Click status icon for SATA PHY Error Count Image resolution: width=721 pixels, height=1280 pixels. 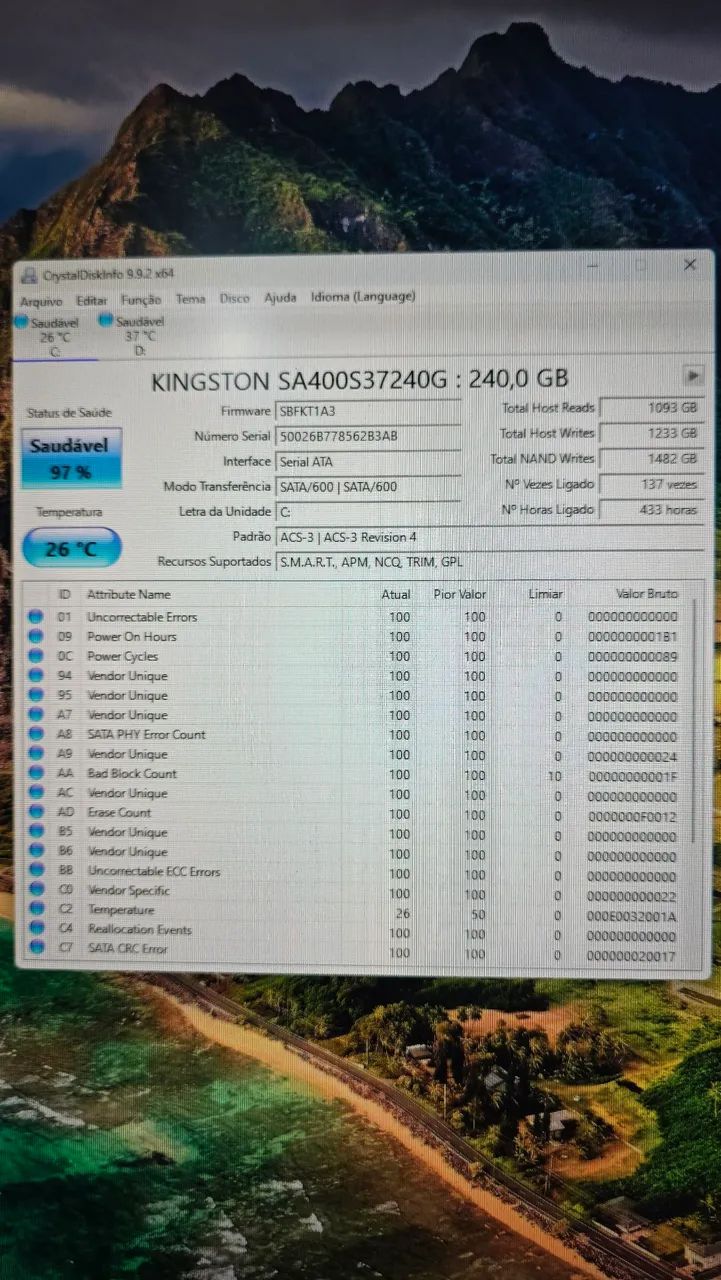(36, 734)
